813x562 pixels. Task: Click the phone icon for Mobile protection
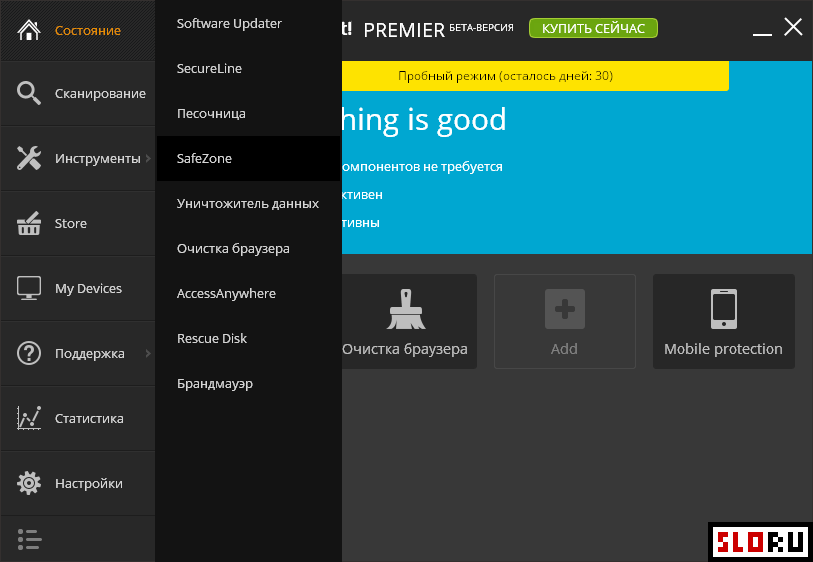(x=724, y=309)
